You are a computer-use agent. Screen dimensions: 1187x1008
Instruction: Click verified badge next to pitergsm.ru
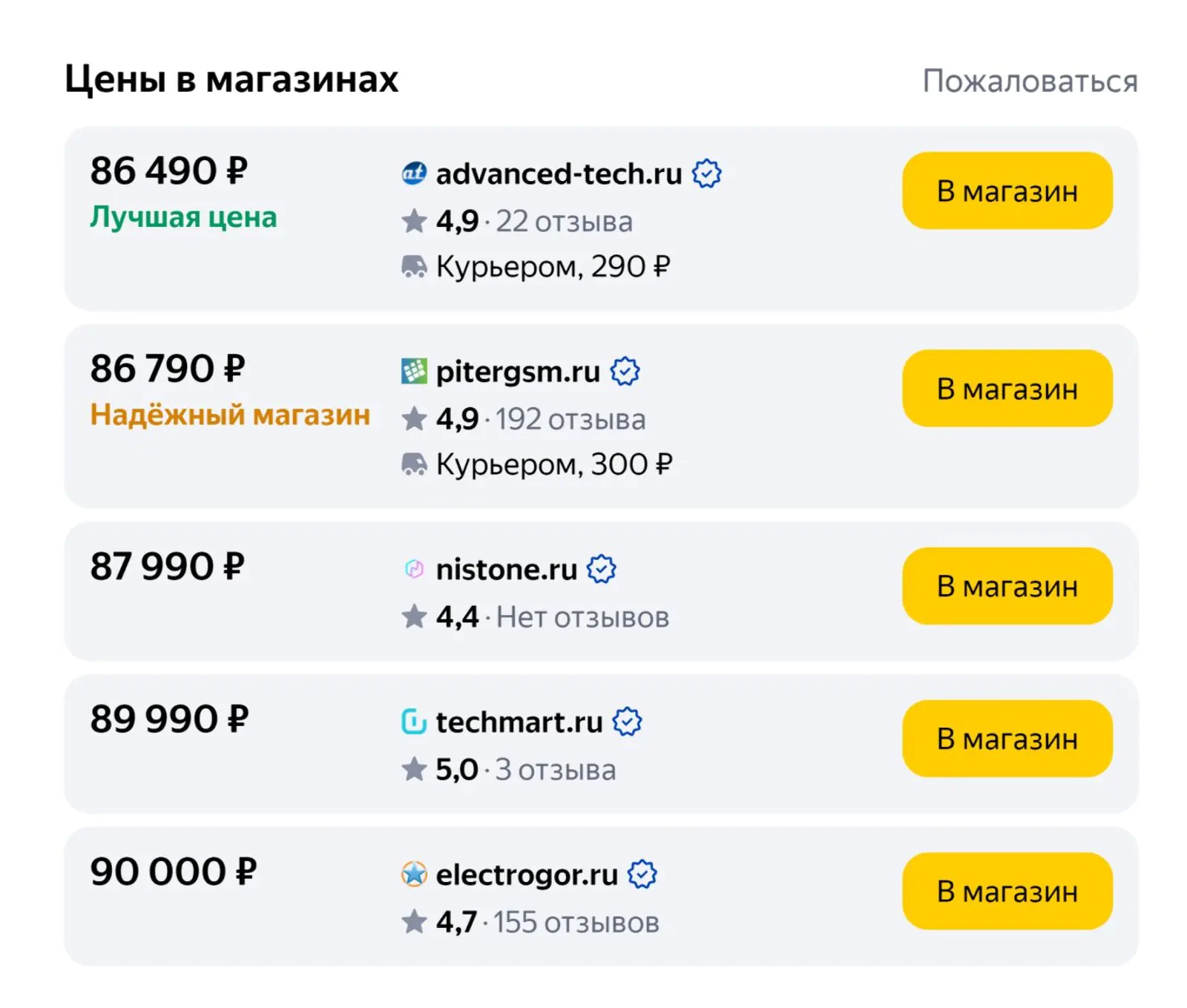[625, 372]
